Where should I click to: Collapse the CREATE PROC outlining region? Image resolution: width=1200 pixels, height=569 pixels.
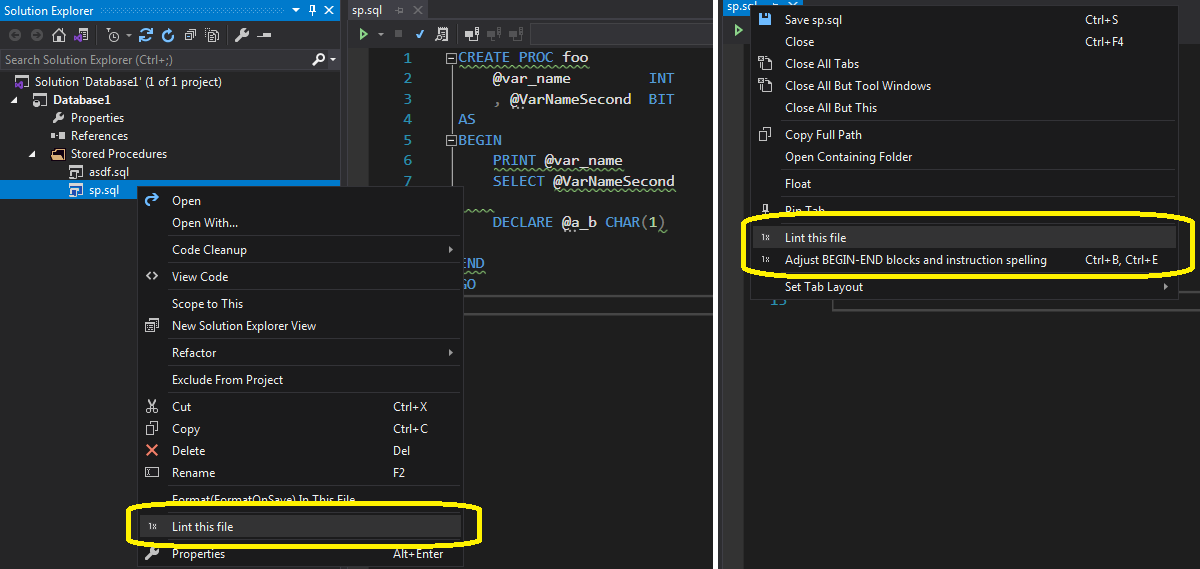click(452, 58)
